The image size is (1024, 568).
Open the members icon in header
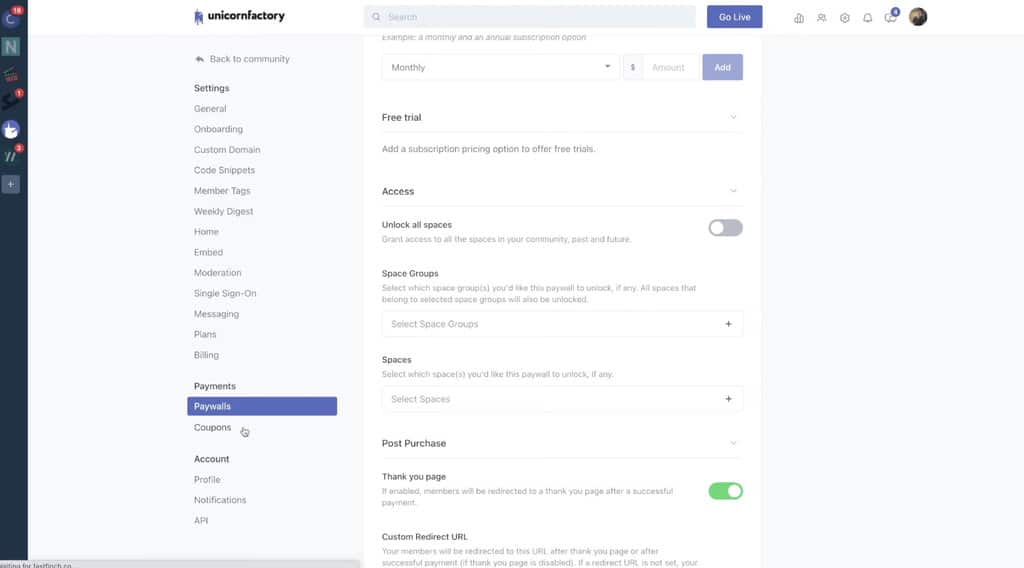coord(822,17)
